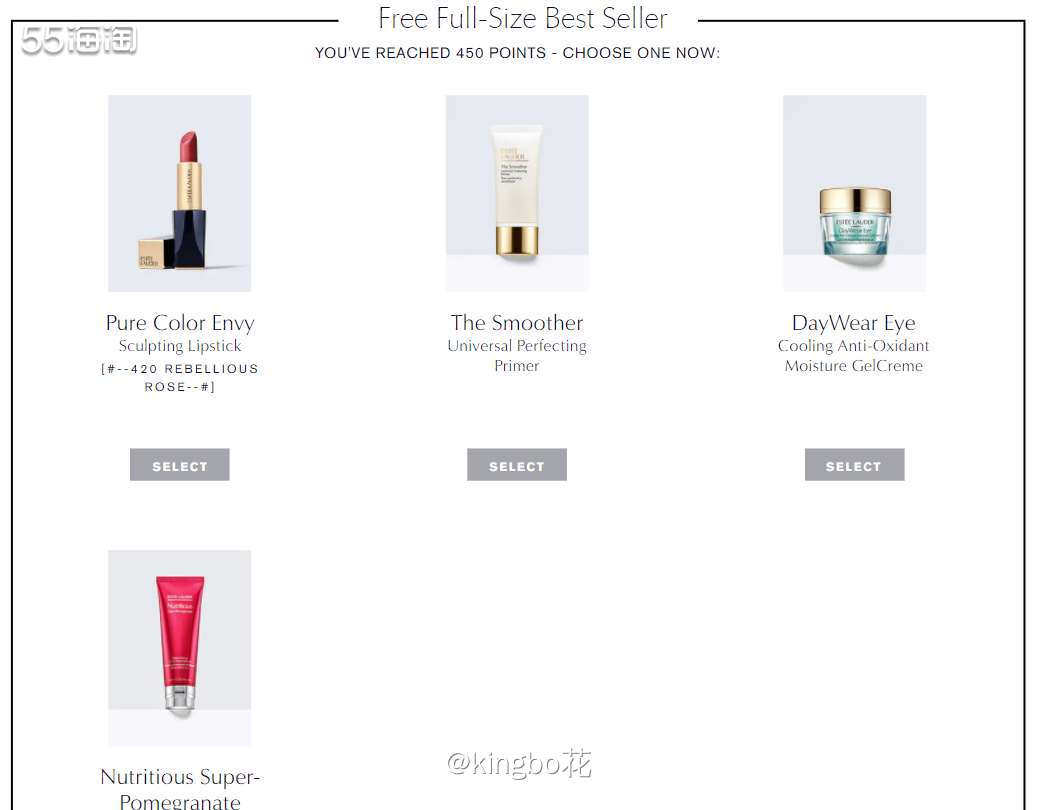Image resolution: width=1037 pixels, height=810 pixels.
Task: Select the DayWear Eye GelCreme reward
Action: [854, 465]
